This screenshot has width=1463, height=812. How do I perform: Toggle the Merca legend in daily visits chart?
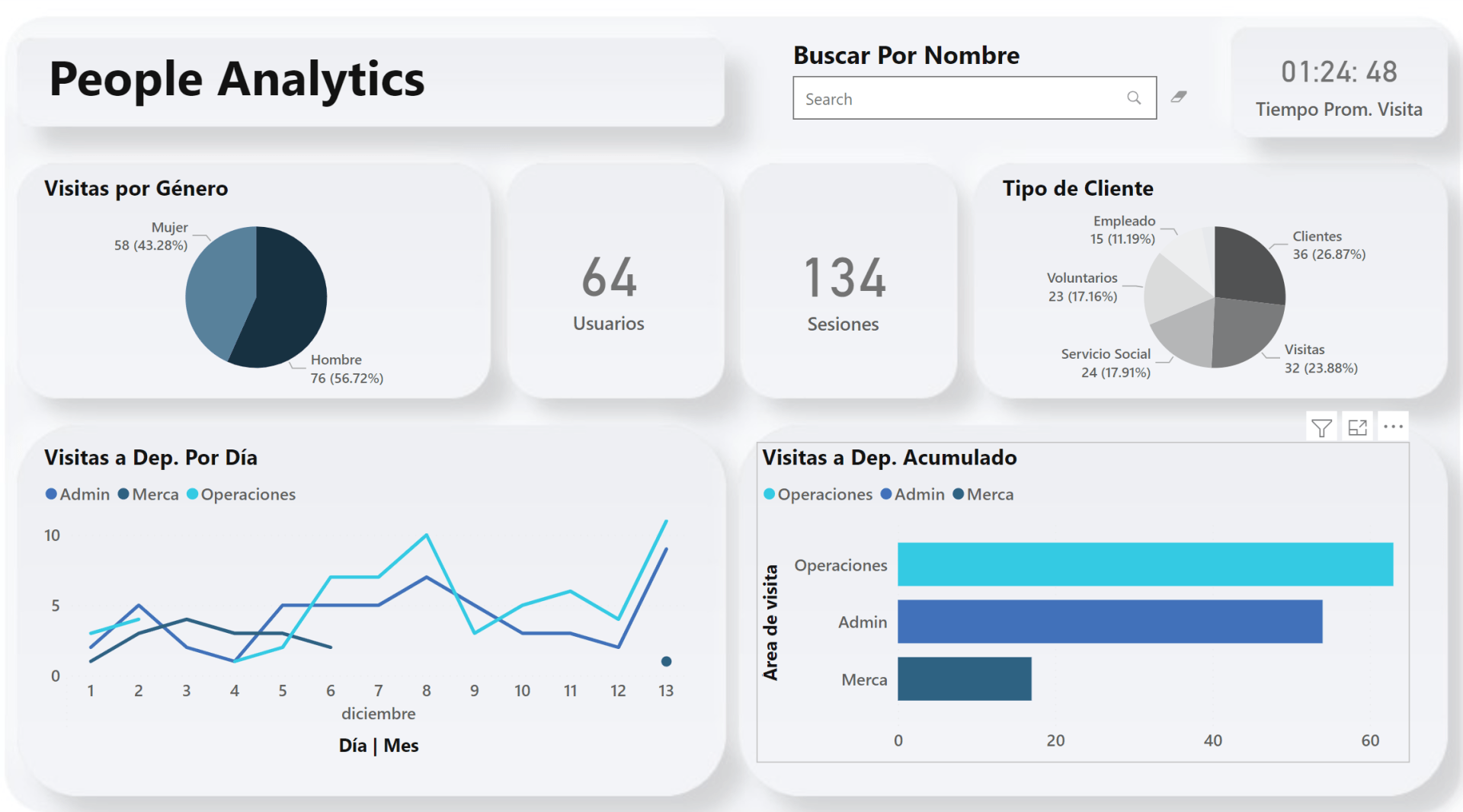pyautogui.click(x=149, y=494)
